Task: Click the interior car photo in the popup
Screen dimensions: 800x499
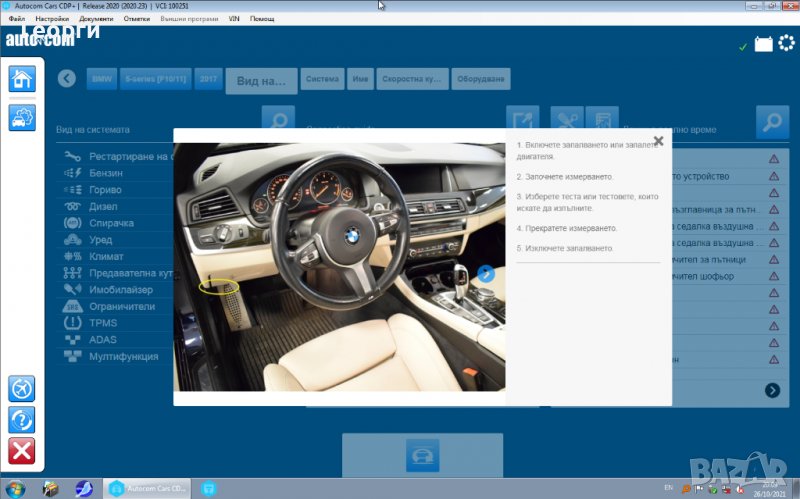Action: 339,266
